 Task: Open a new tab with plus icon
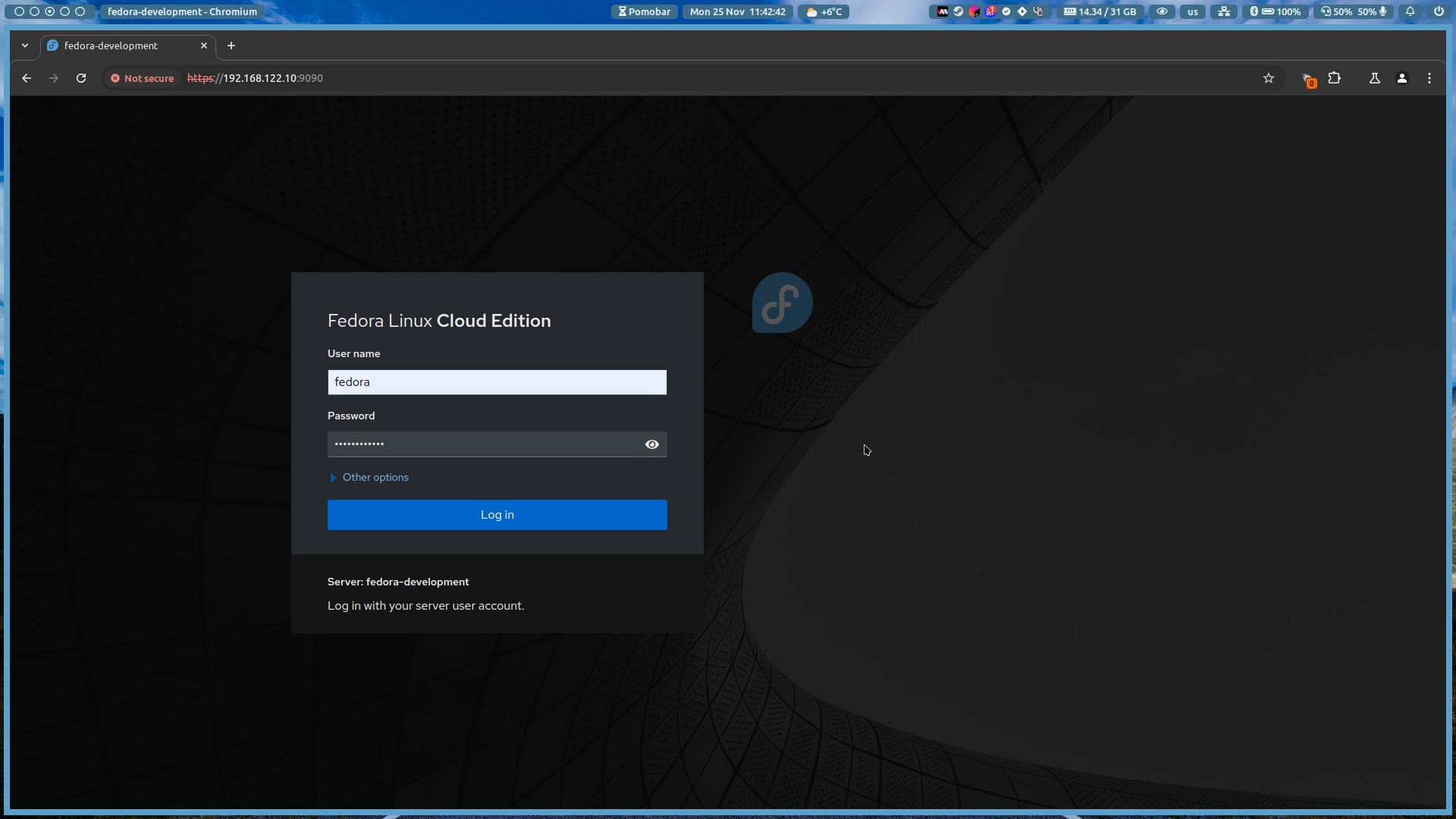pos(231,45)
